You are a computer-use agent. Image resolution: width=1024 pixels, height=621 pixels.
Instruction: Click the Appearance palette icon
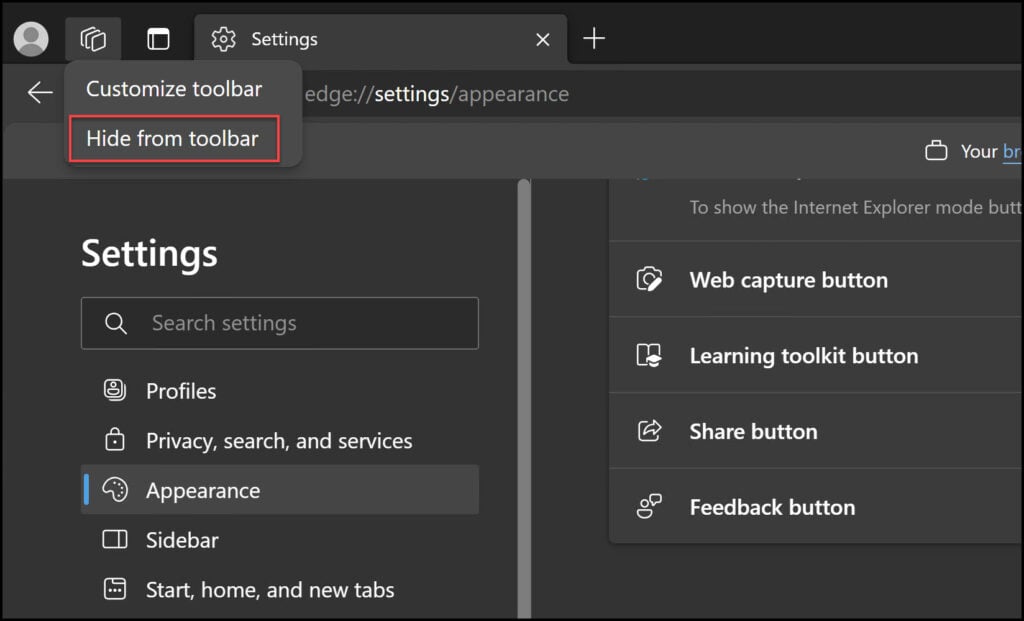tap(115, 490)
